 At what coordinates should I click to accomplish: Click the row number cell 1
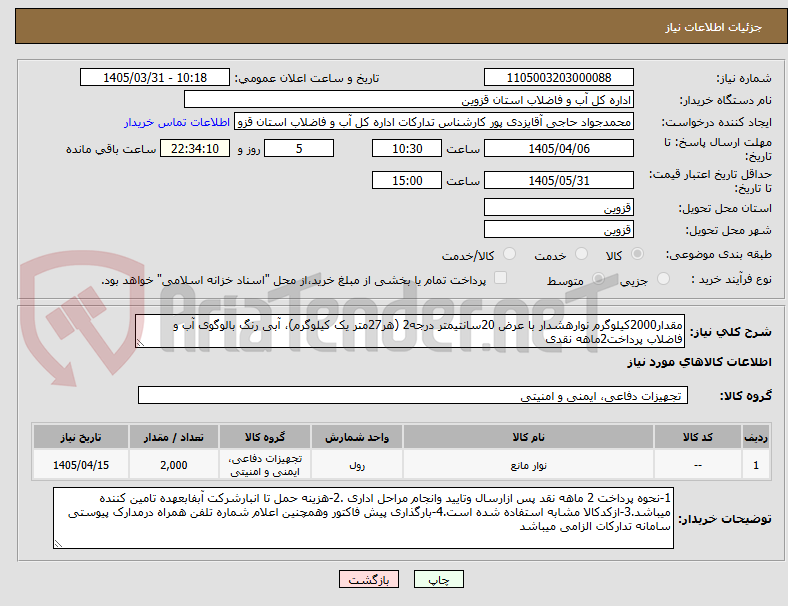[x=755, y=465]
